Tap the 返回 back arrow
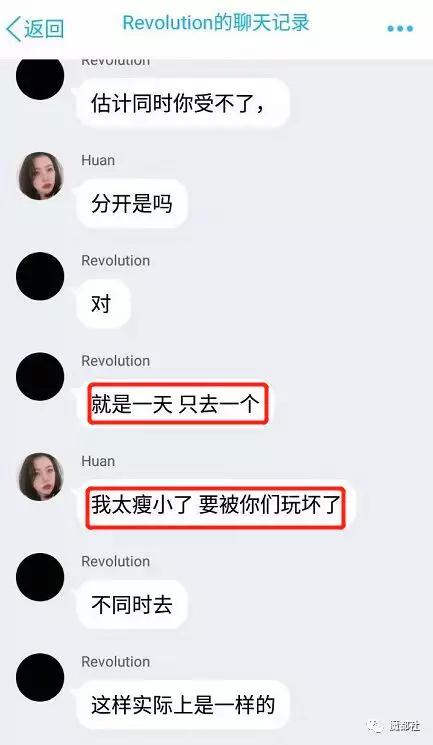 (x=34, y=29)
